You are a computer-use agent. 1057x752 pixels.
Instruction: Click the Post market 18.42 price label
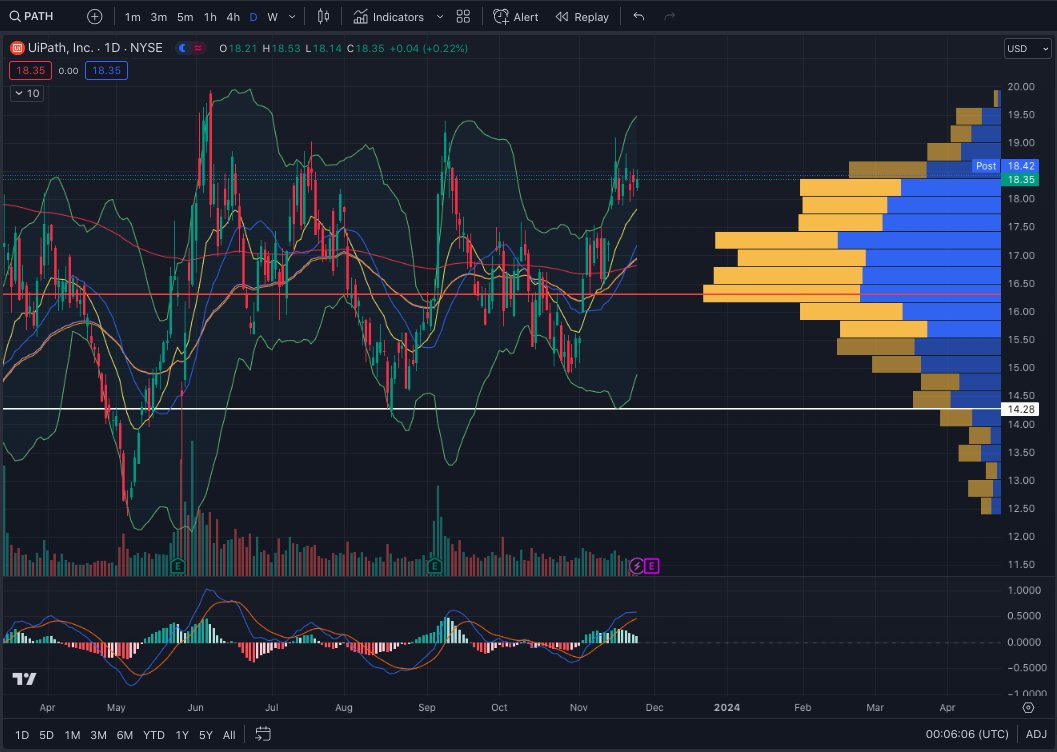tap(1004, 166)
